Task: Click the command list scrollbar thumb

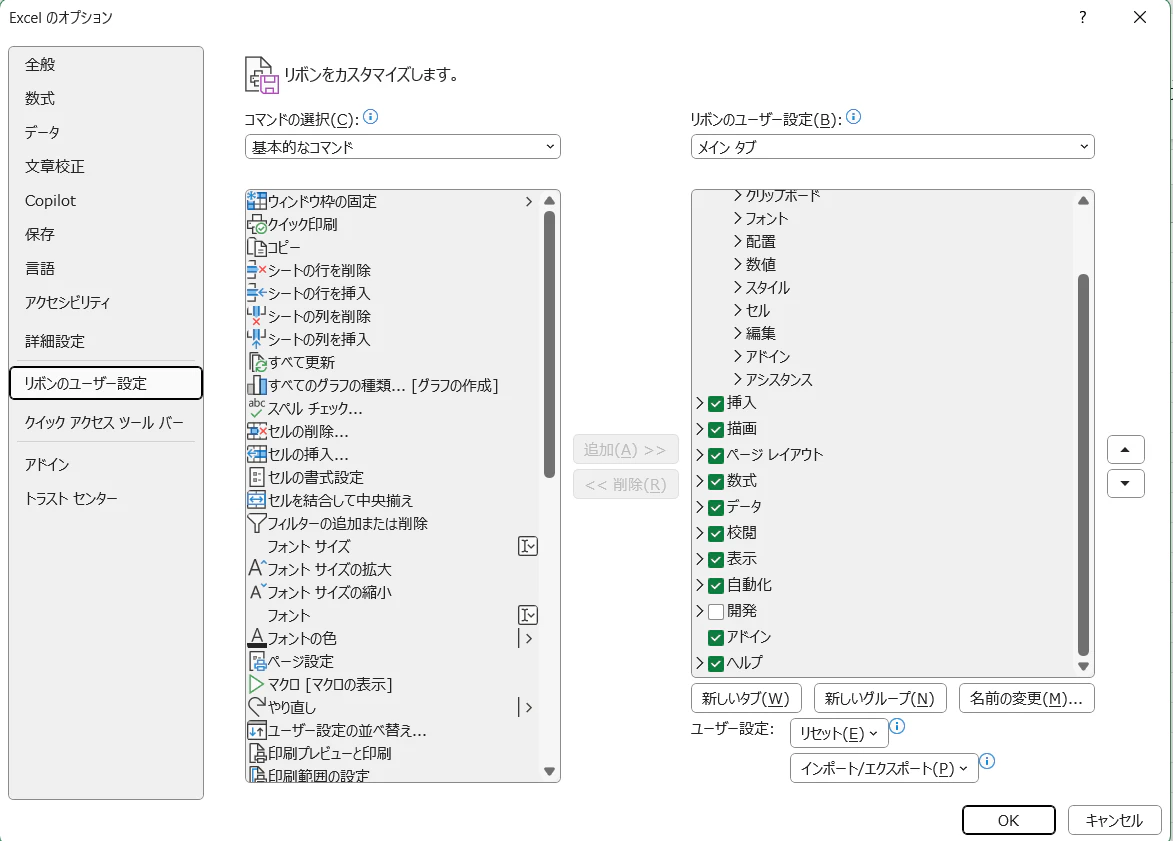Action: (x=549, y=344)
